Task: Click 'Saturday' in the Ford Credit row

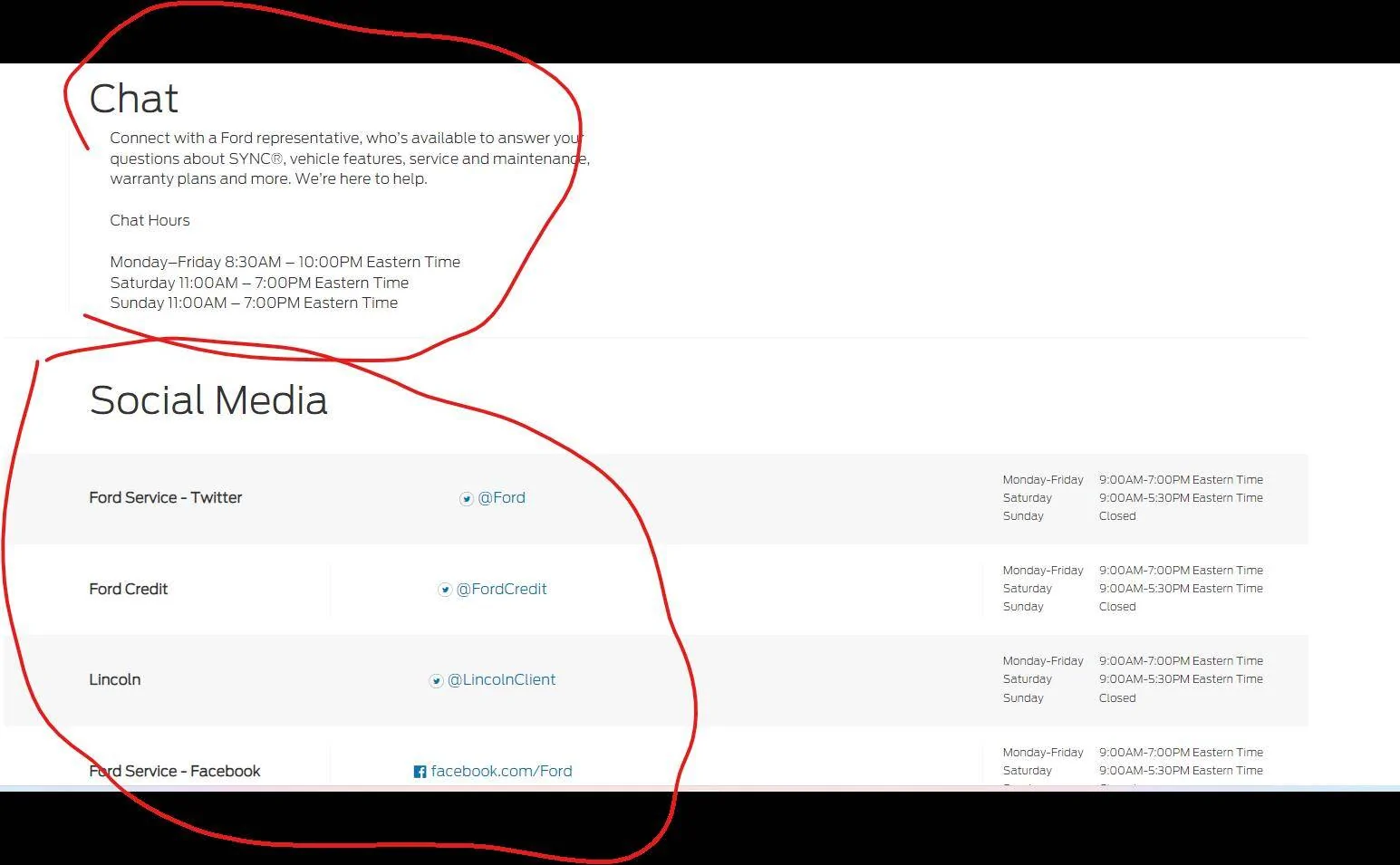Action: point(1028,588)
